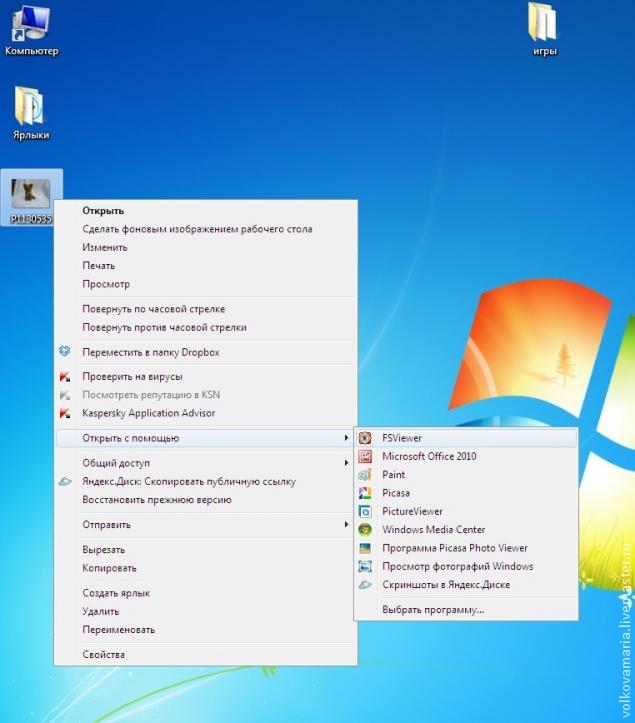Viewport: 635px width, 723px height.
Task: Choose Повернуть по часовой стрелке
Action: click(x=153, y=309)
